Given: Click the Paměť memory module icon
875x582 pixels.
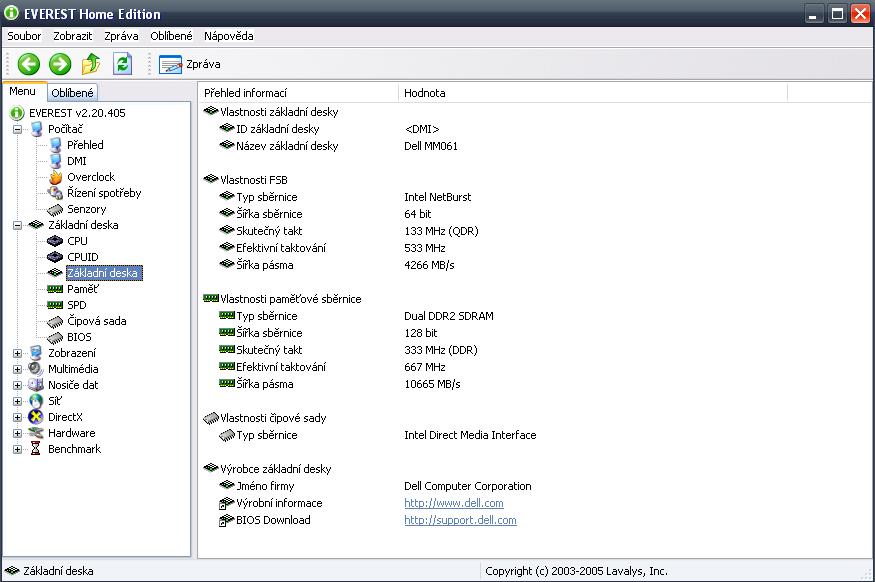Looking at the screenshot, I should [x=55, y=289].
